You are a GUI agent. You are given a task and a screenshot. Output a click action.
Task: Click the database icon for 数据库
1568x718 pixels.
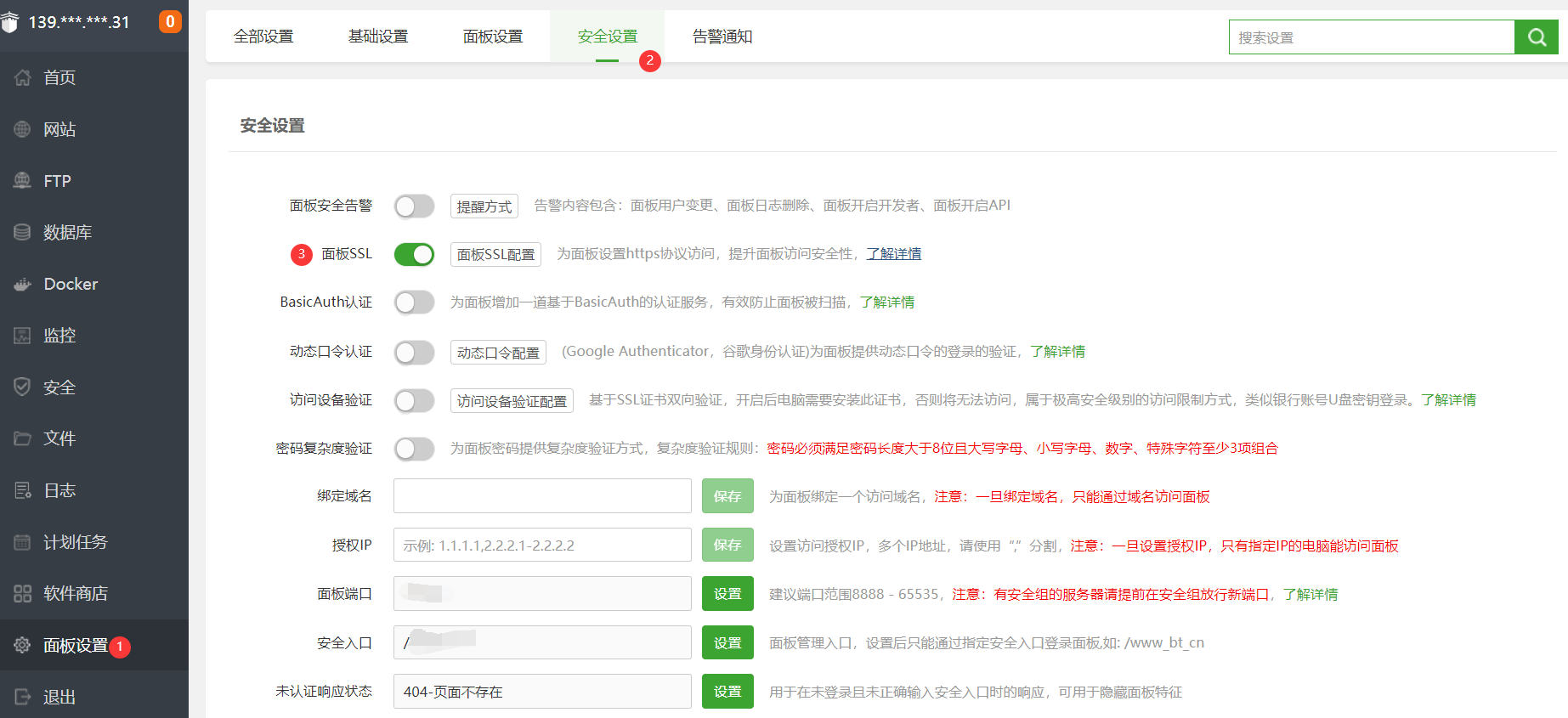[x=22, y=232]
